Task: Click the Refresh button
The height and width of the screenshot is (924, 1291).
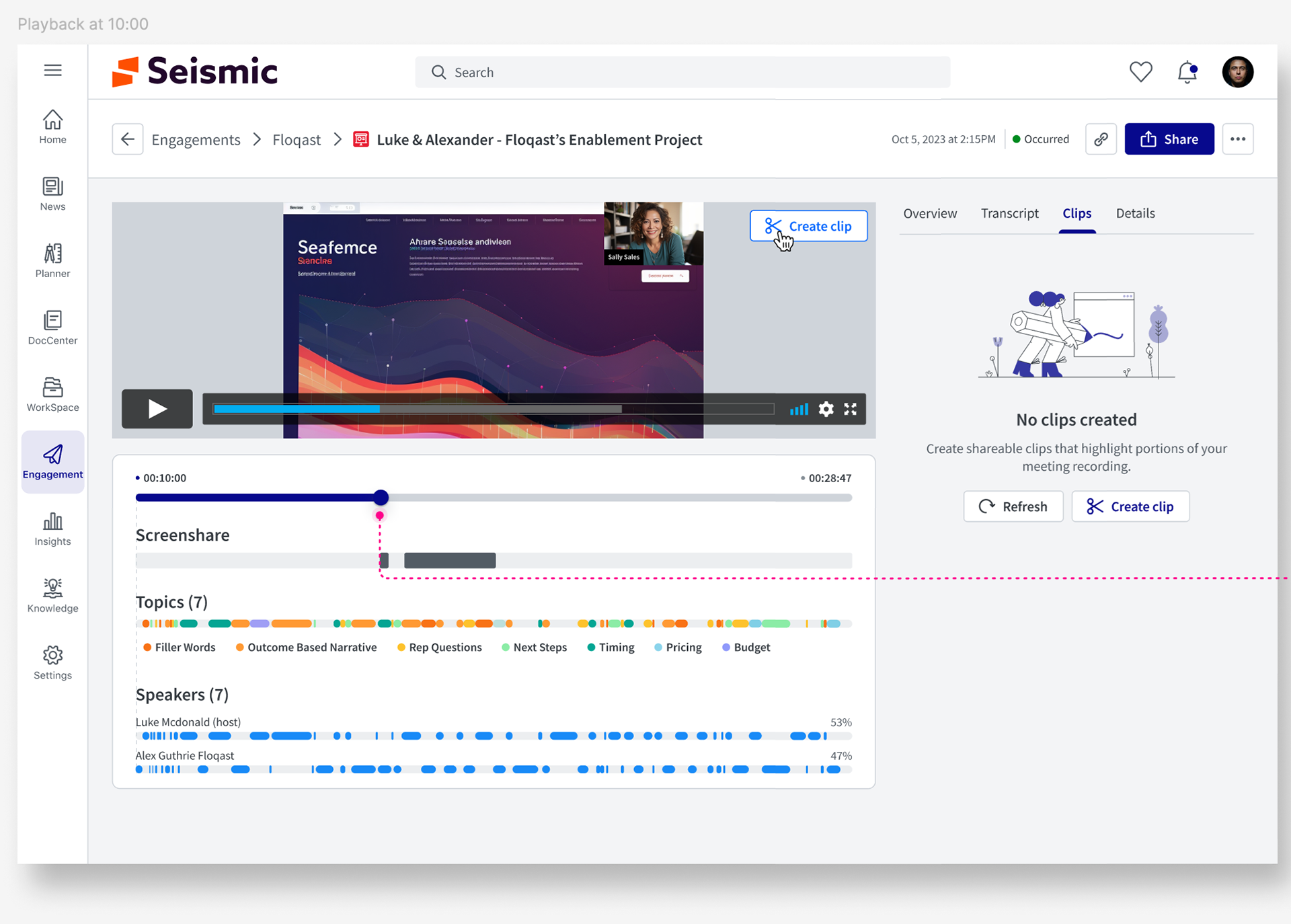Action: pos(1013,506)
